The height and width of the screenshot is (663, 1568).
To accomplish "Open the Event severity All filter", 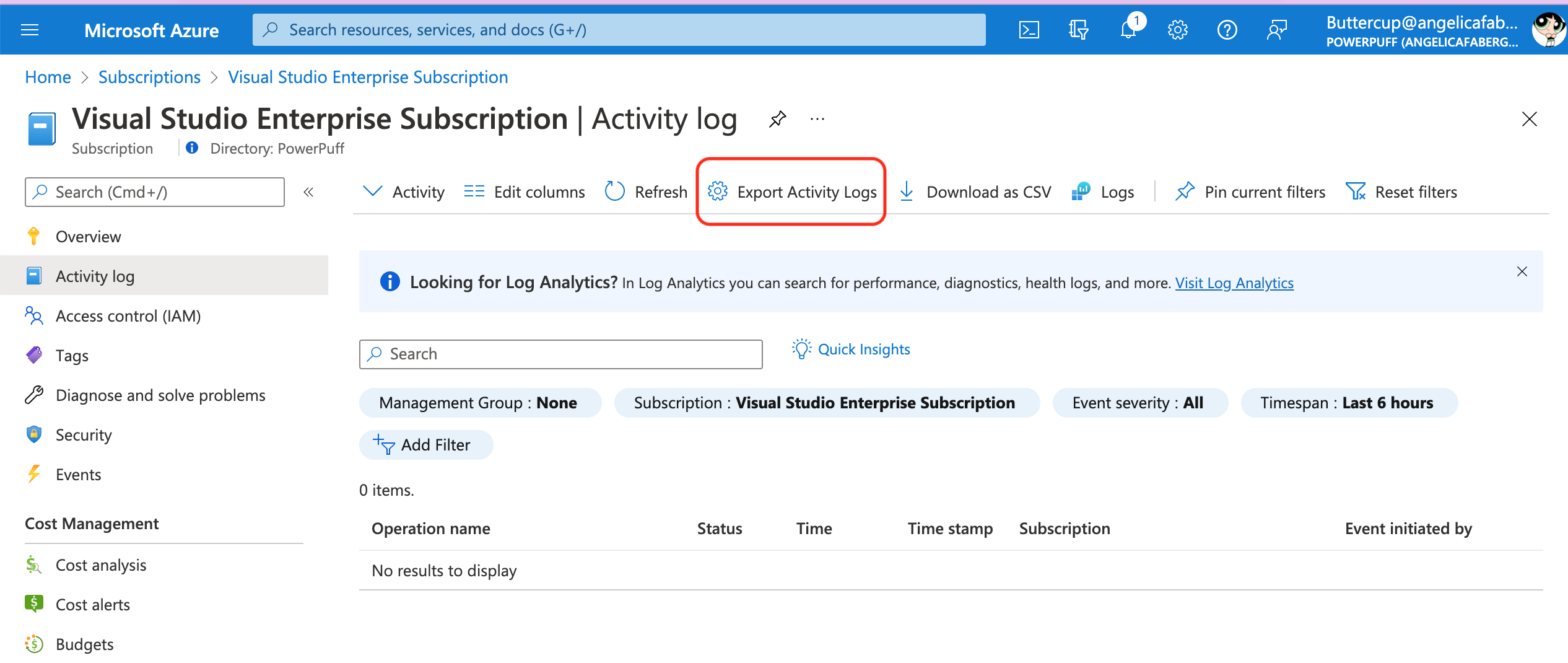I will tap(1140, 402).
